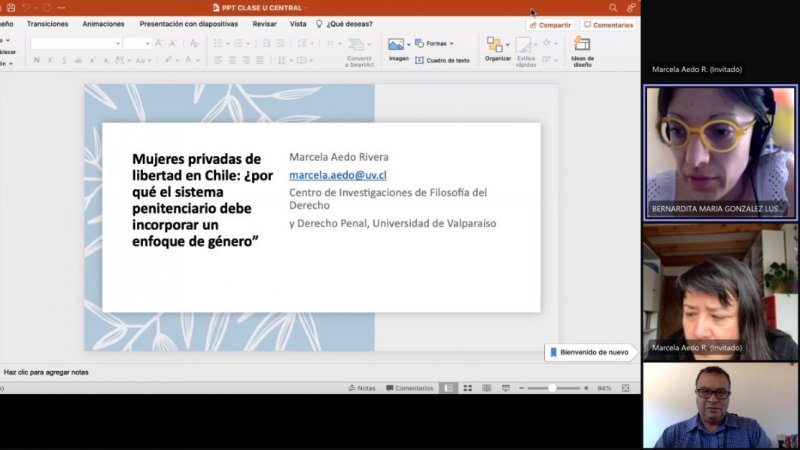This screenshot has width=800, height=450.
Task: Open Ideas de diseño panel
Action: pyautogui.click(x=582, y=45)
